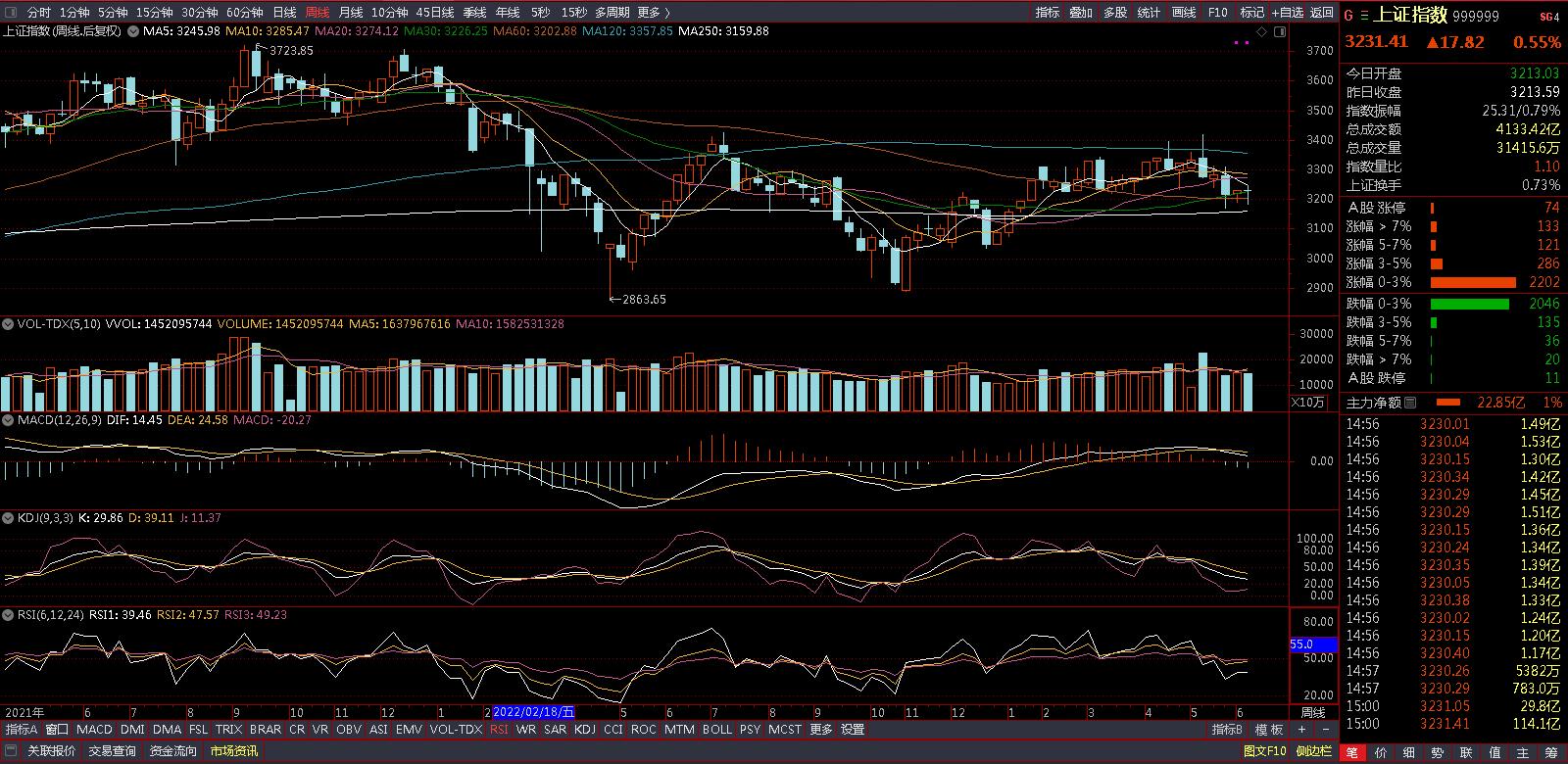This screenshot has height=764, width=1568.
Task: Click the 主力净额 detail icon
Action: click(x=1410, y=403)
